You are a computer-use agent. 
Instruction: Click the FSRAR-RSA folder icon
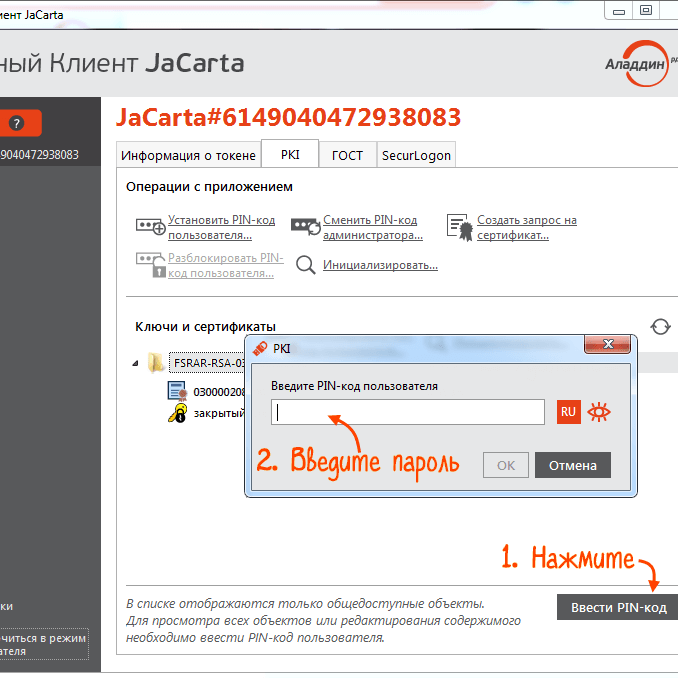click(x=155, y=362)
